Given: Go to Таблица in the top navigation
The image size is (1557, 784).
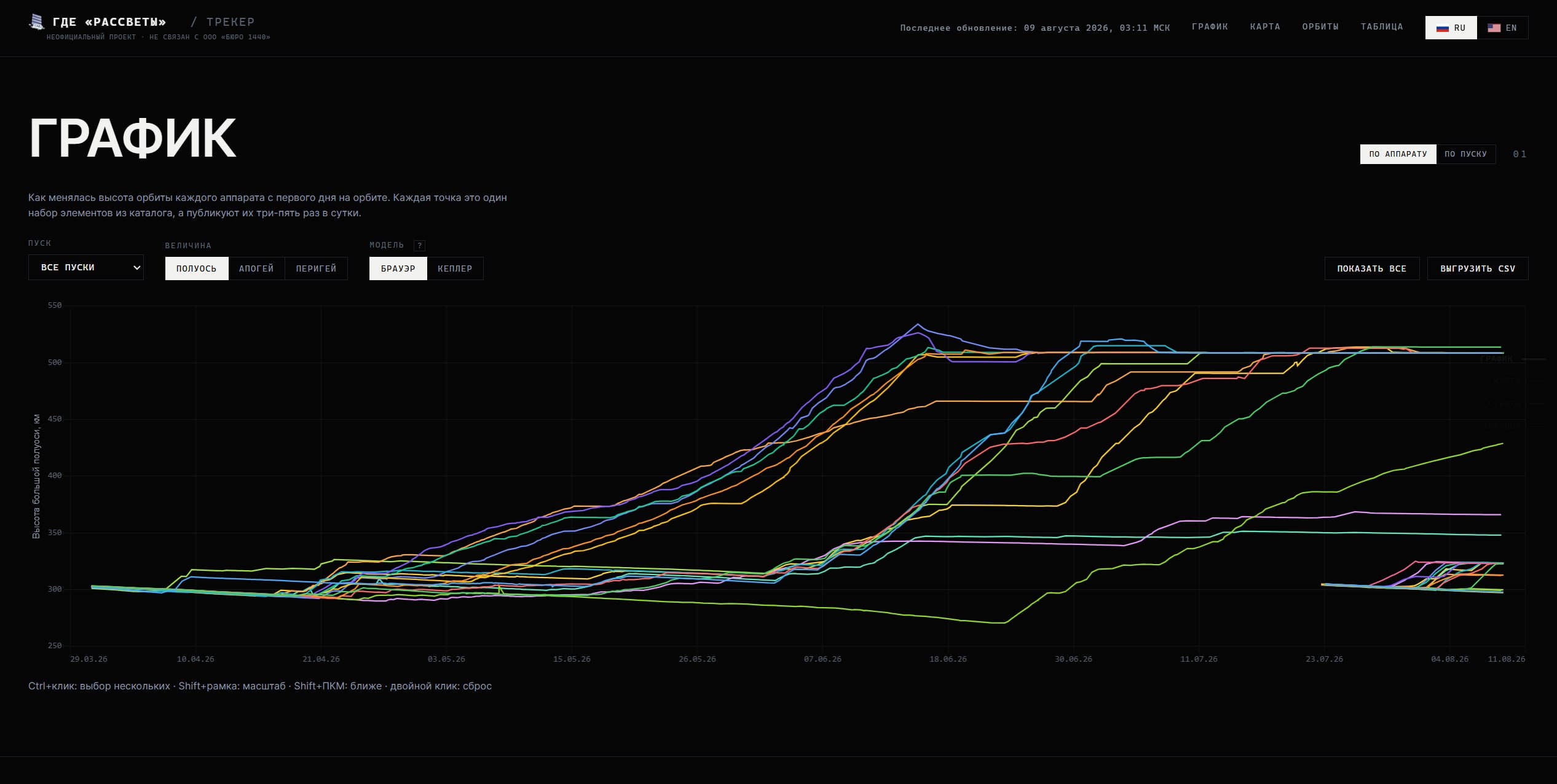Looking at the screenshot, I should pyautogui.click(x=1382, y=27).
